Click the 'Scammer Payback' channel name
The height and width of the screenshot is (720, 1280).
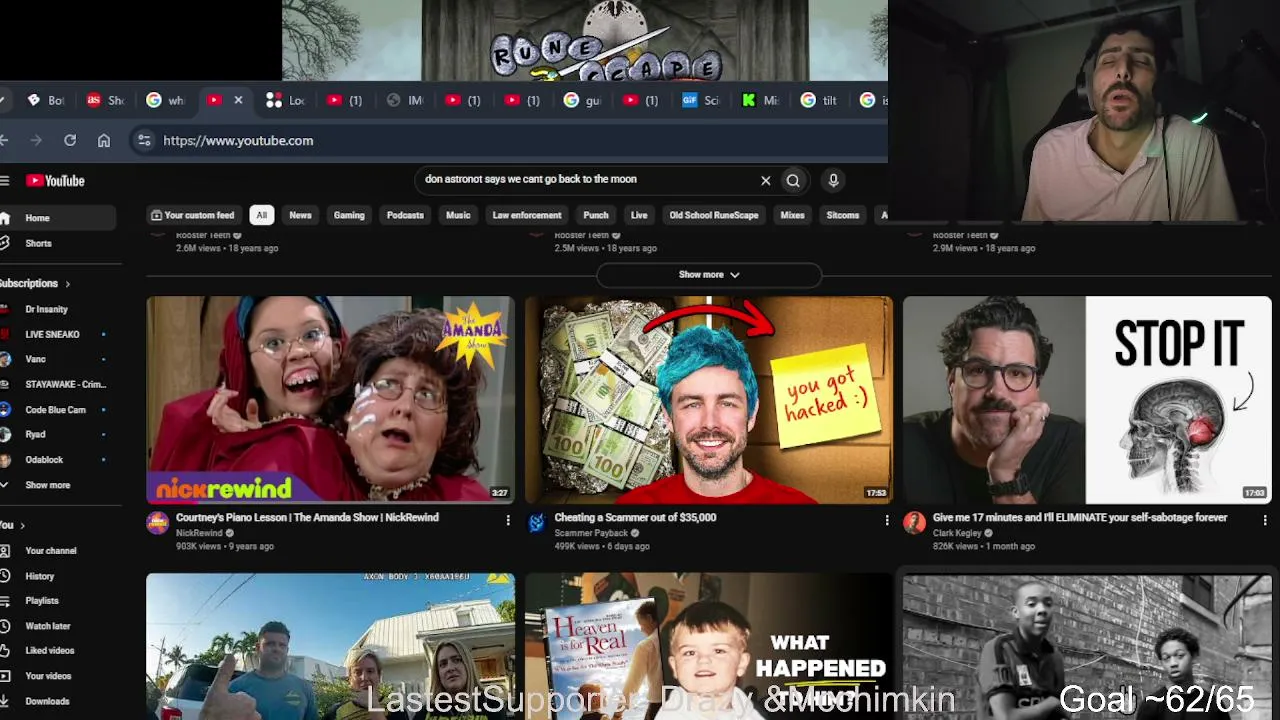(x=591, y=533)
